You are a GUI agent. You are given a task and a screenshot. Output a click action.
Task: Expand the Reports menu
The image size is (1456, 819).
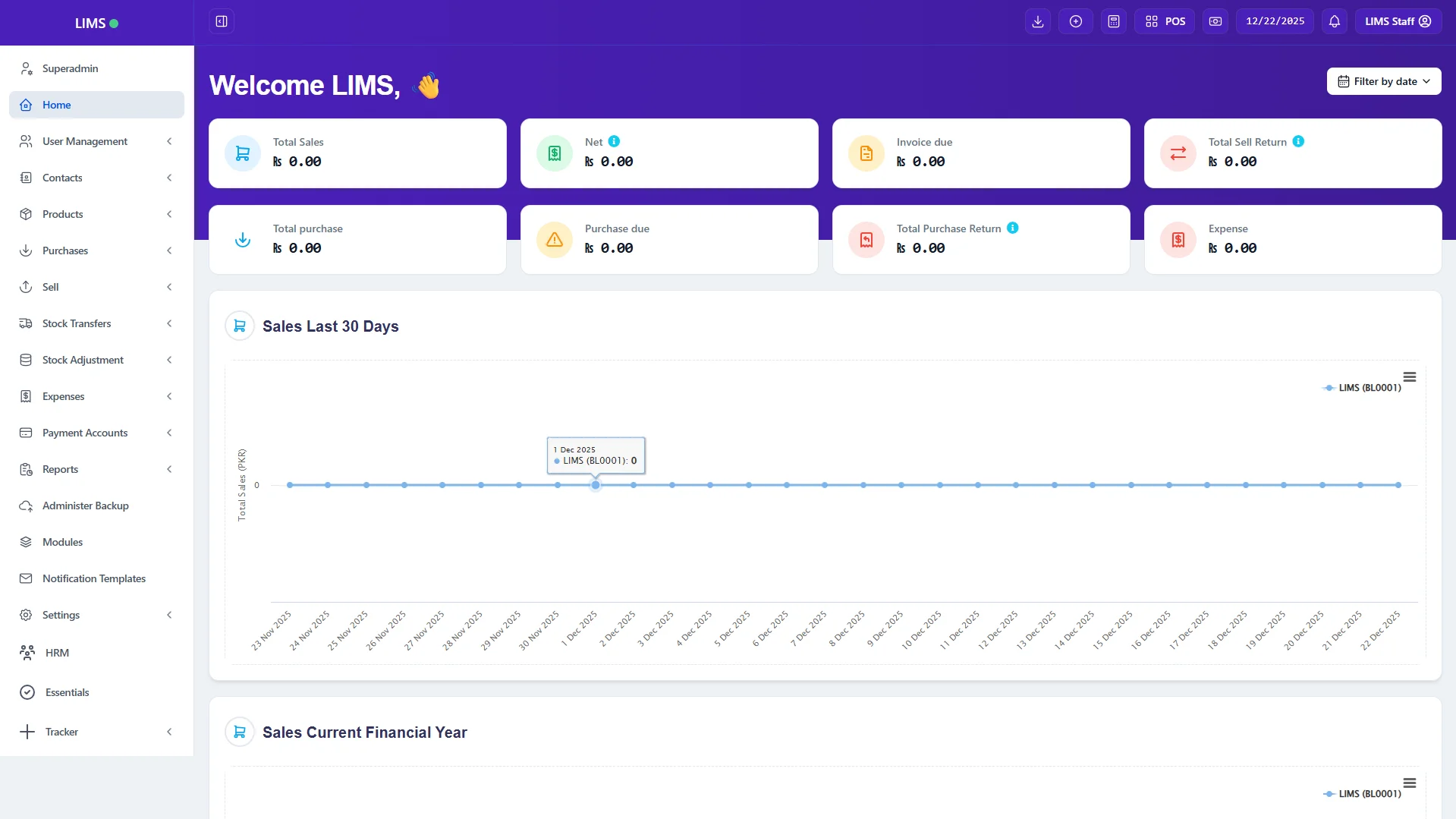pyautogui.click(x=97, y=469)
